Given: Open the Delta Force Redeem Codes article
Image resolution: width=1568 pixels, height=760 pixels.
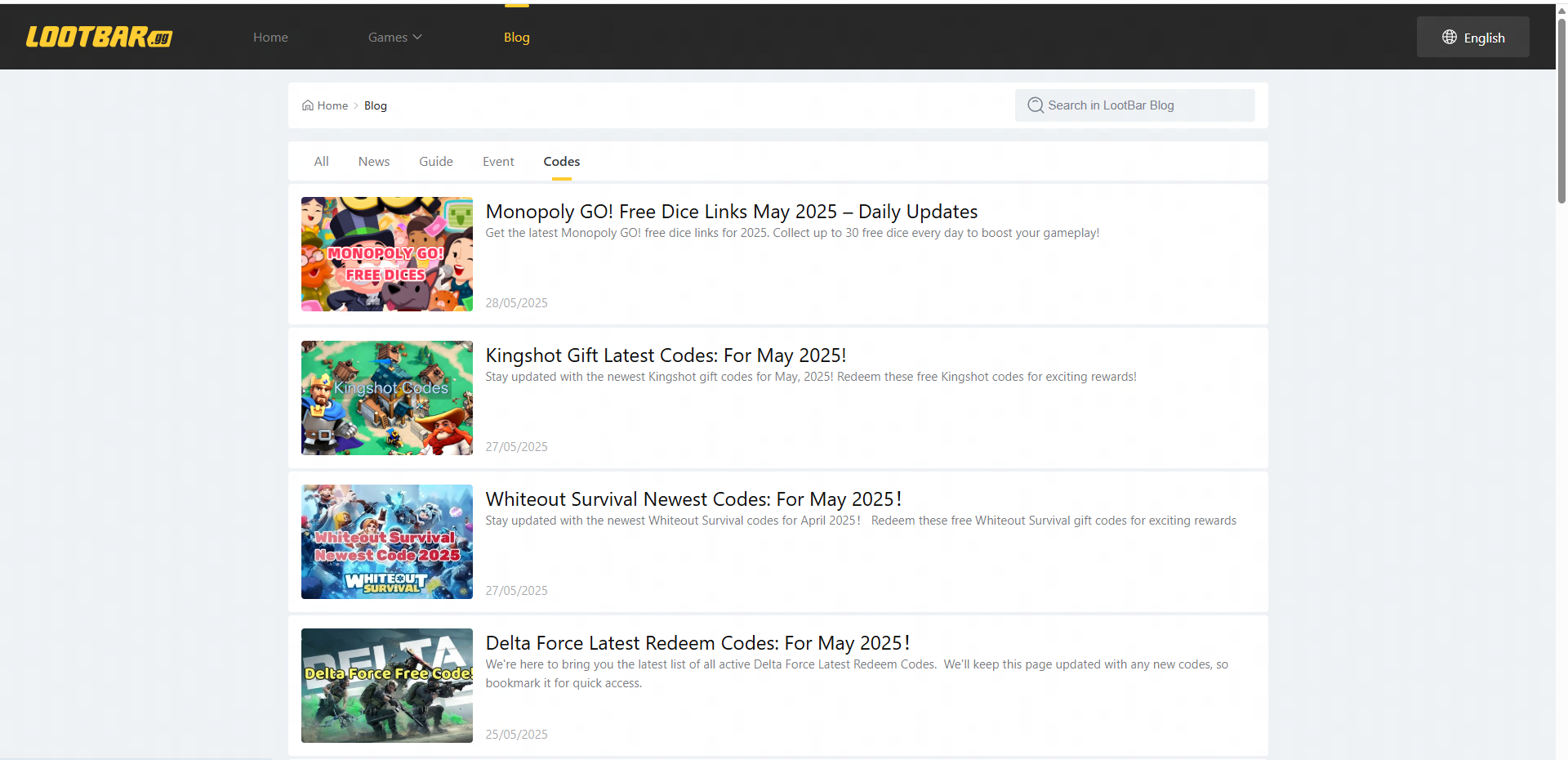Looking at the screenshot, I should pos(697,642).
